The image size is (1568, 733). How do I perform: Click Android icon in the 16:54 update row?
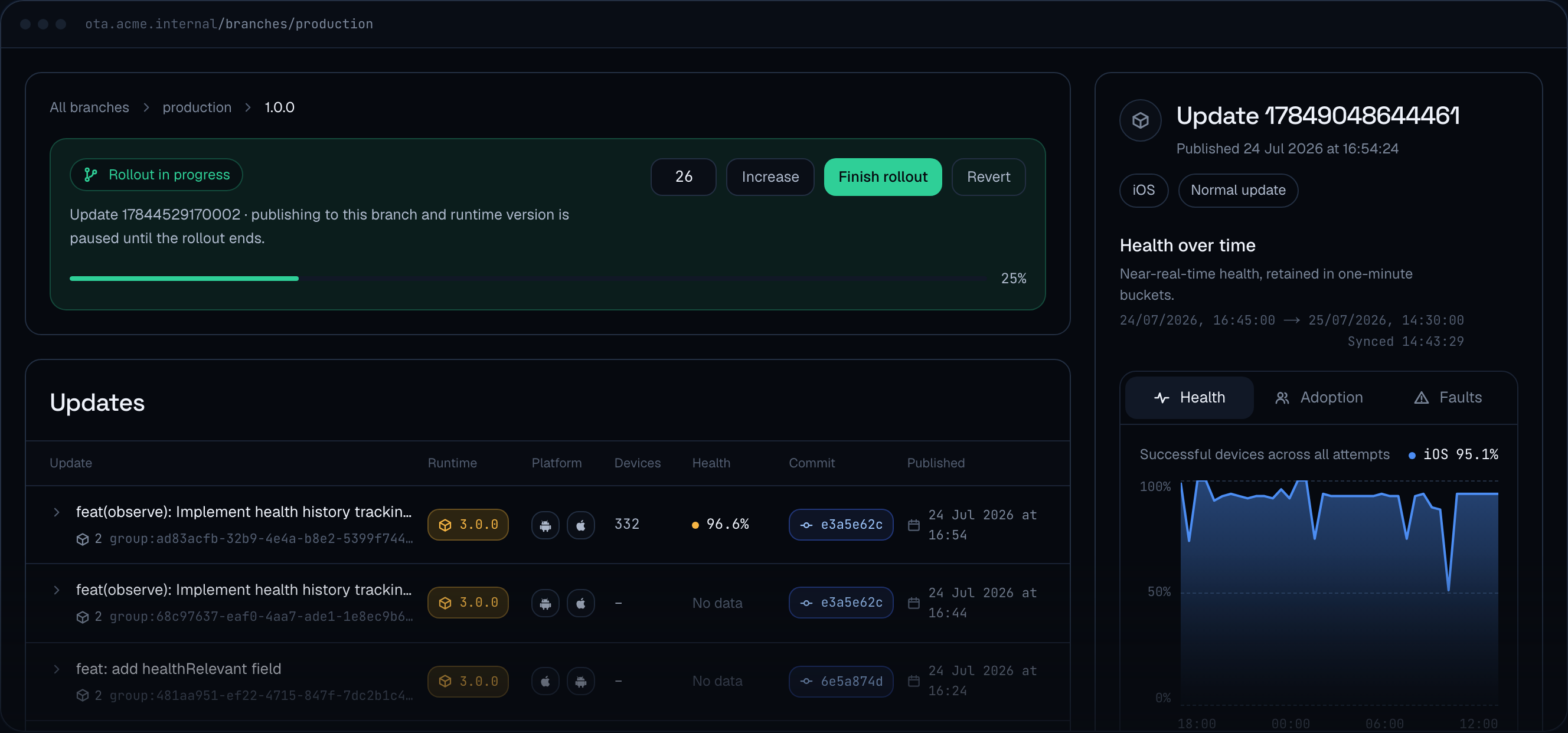coord(545,525)
